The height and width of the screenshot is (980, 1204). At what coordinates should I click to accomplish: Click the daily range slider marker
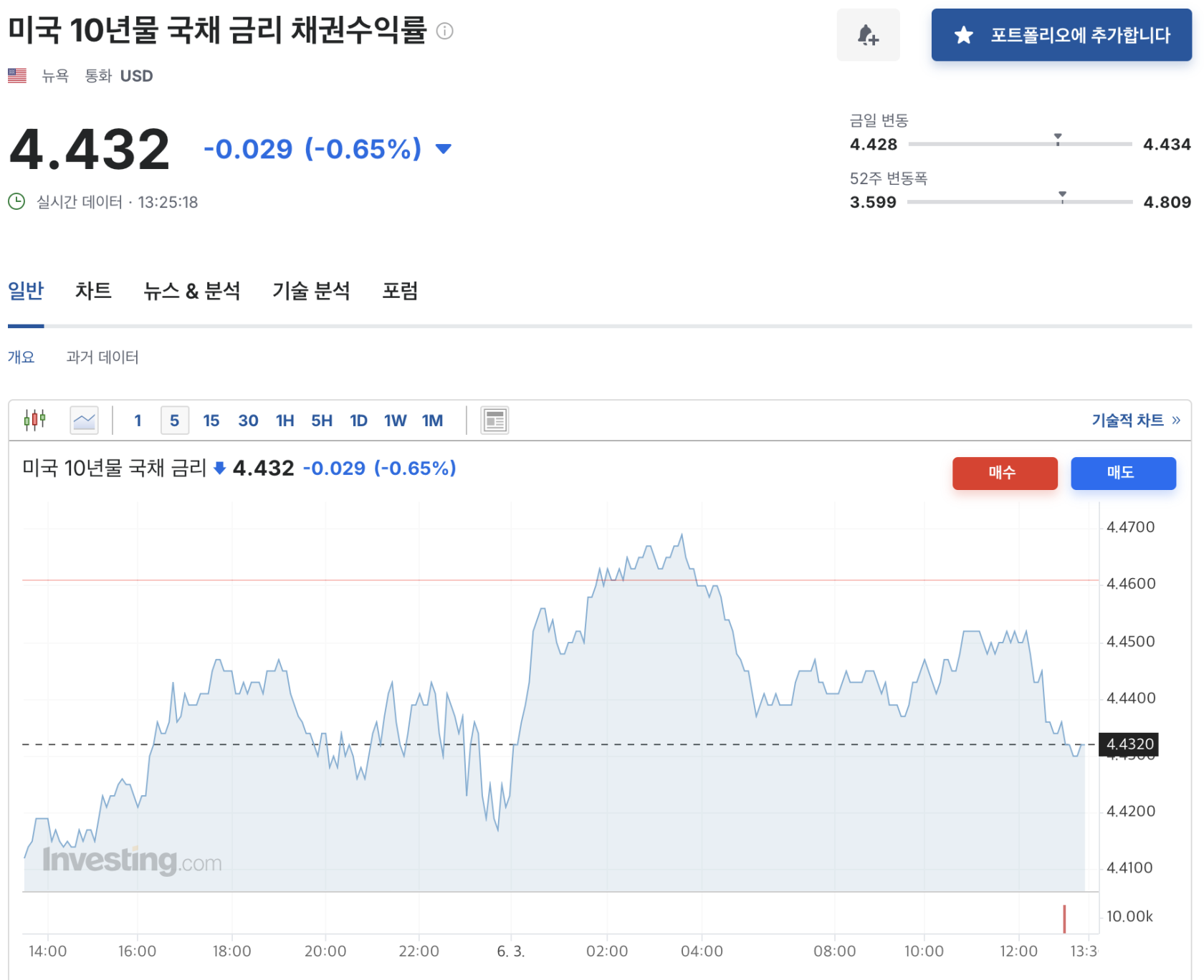(x=1058, y=139)
